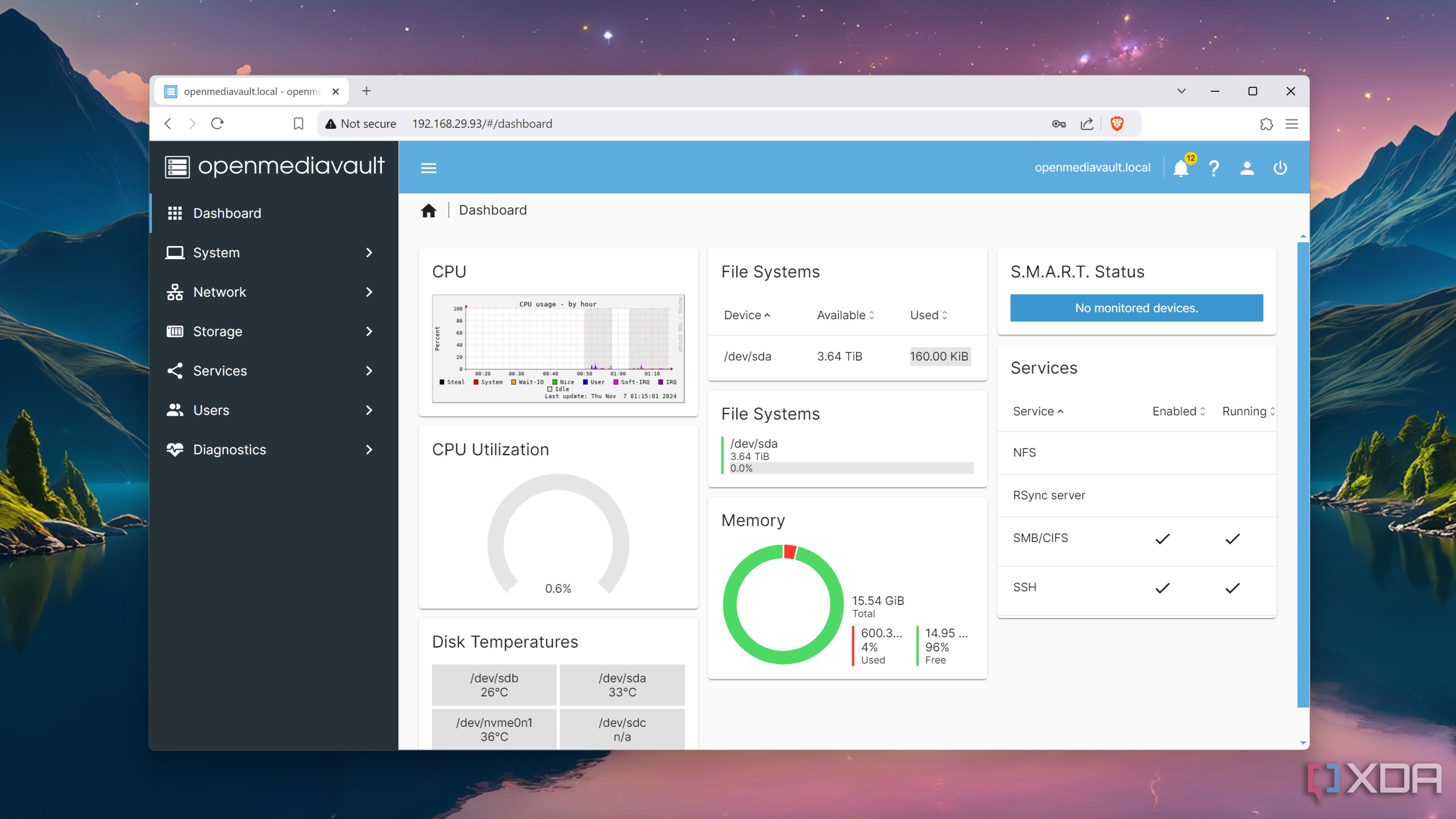Click the Brave shields icon

tap(1116, 124)
